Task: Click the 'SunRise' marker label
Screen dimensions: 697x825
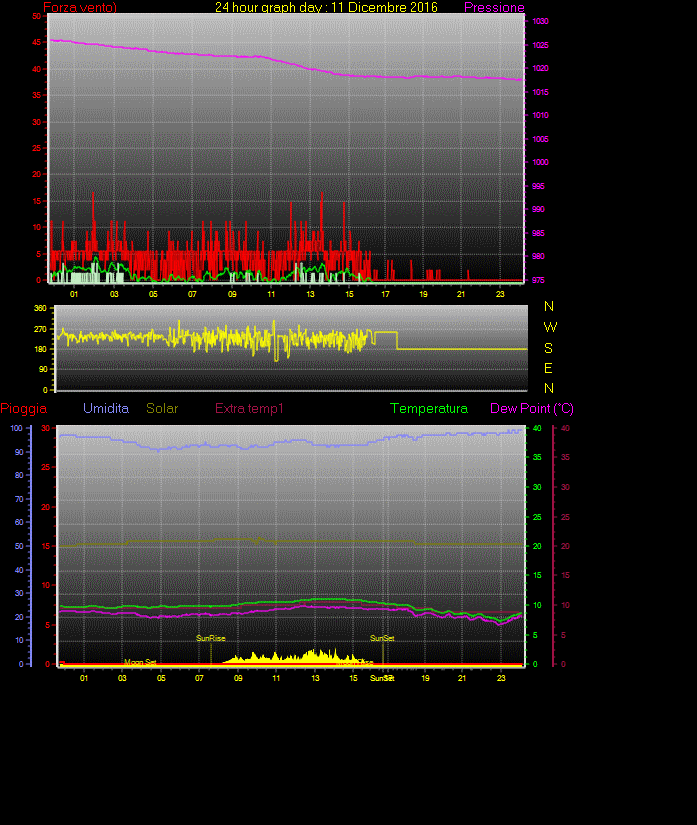Action: (x=210, y=638)
